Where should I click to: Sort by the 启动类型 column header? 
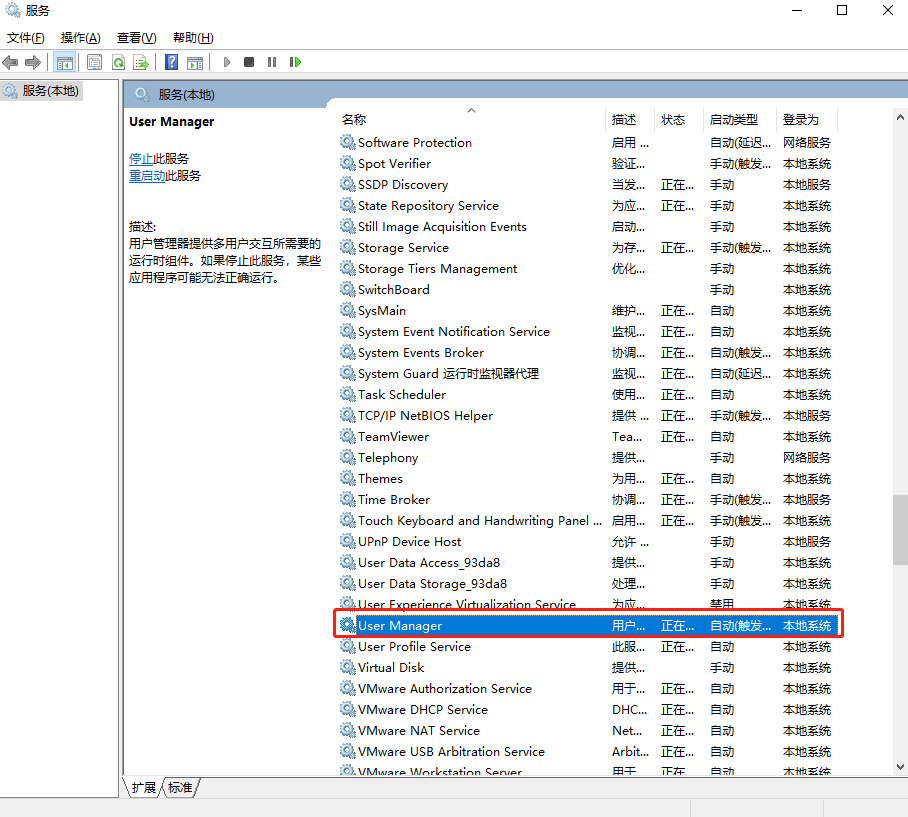pyautogui.click(x=733, y=119)
